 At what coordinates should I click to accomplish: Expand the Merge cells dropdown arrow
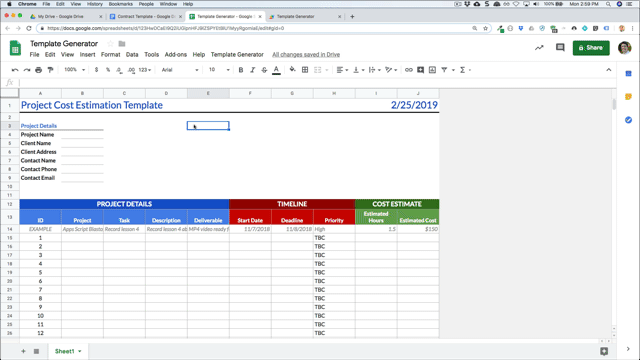point(327,70)
